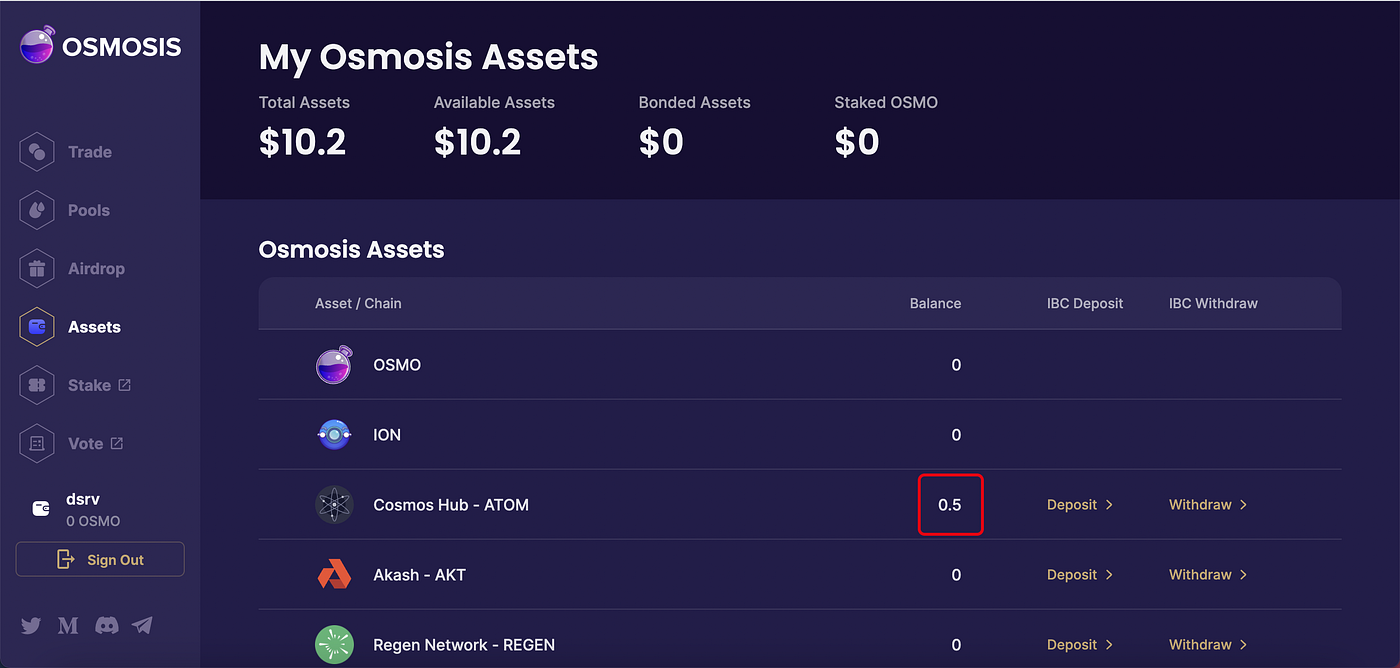Open the Airdrop gift icon
Screen dimensions: 1400x668
click(37, 269)
